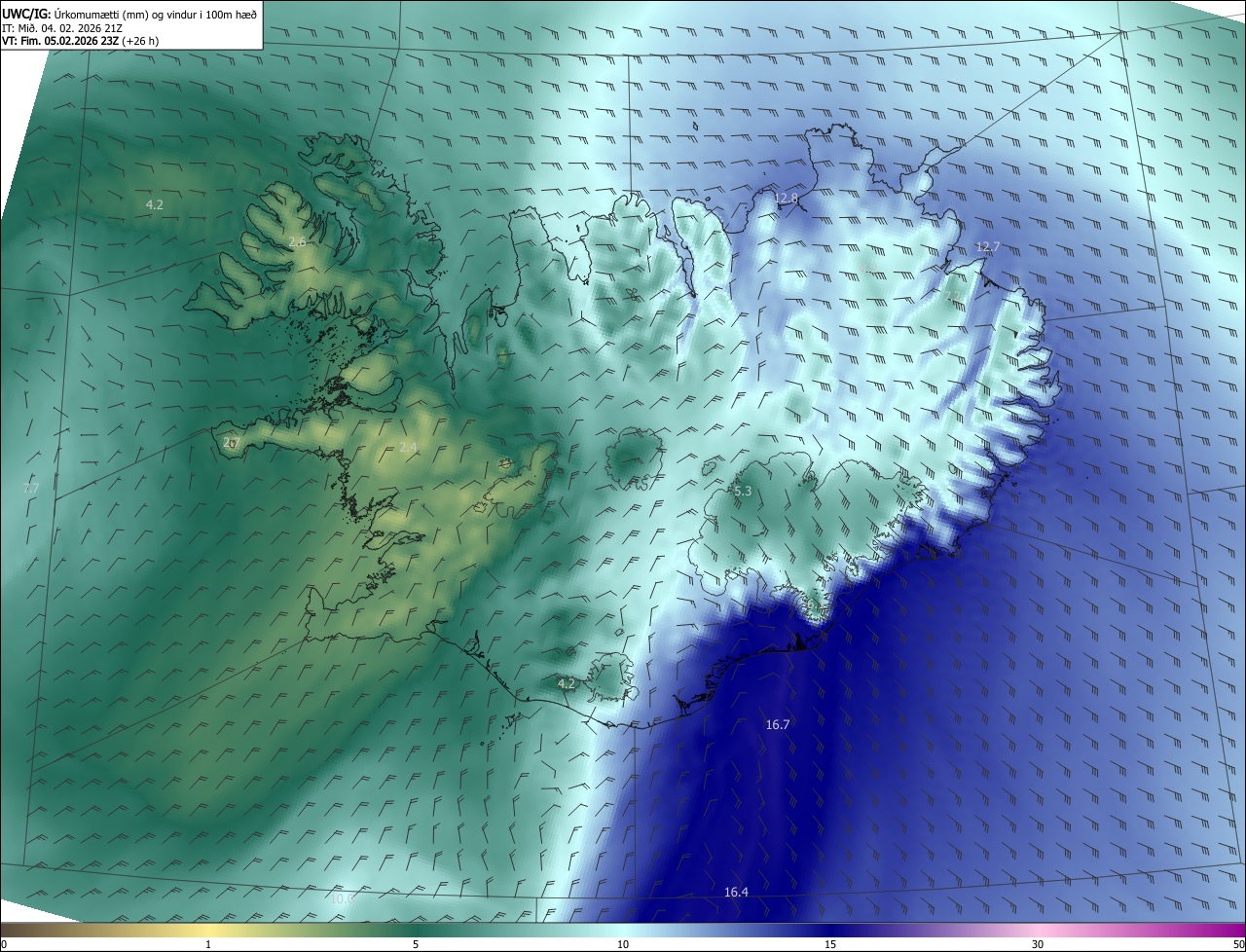Click the 10 tick on the color scale
The image size is (1246, 952).
(x=623, y=944)
